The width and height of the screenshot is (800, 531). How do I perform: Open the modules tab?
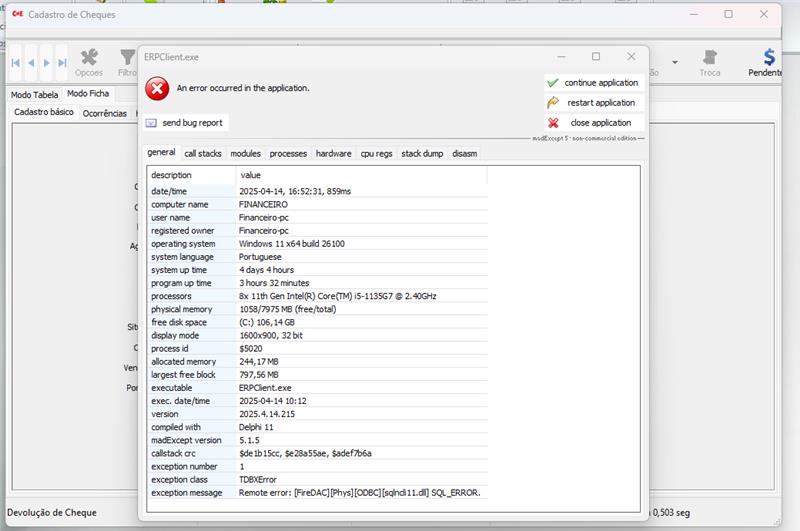point(245,153)
